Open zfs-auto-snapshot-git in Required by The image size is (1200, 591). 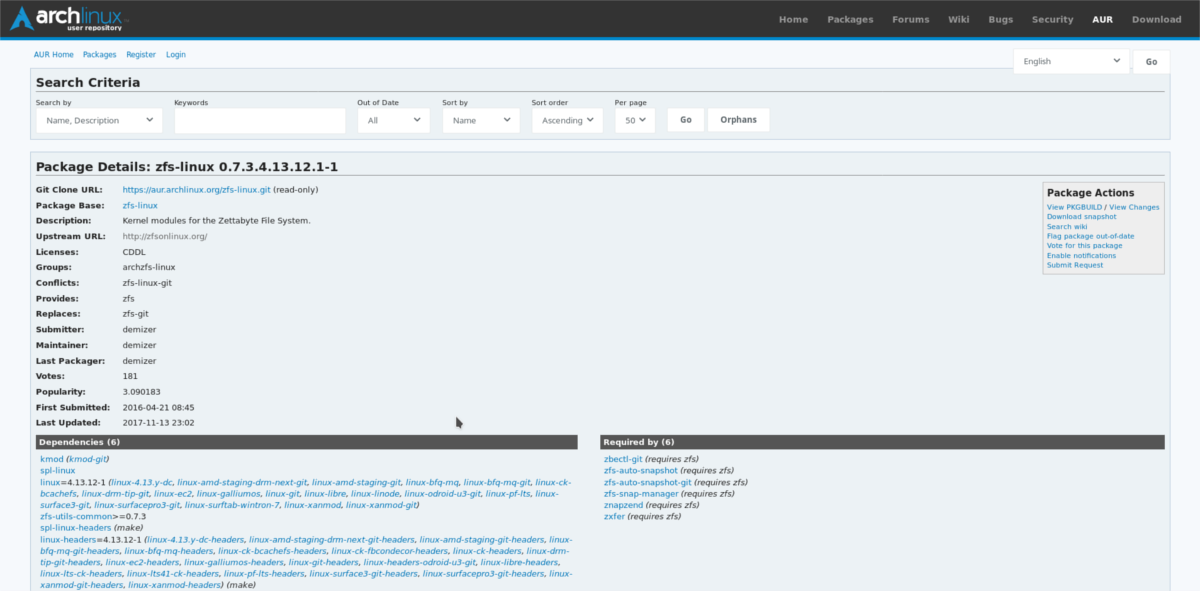647,482
